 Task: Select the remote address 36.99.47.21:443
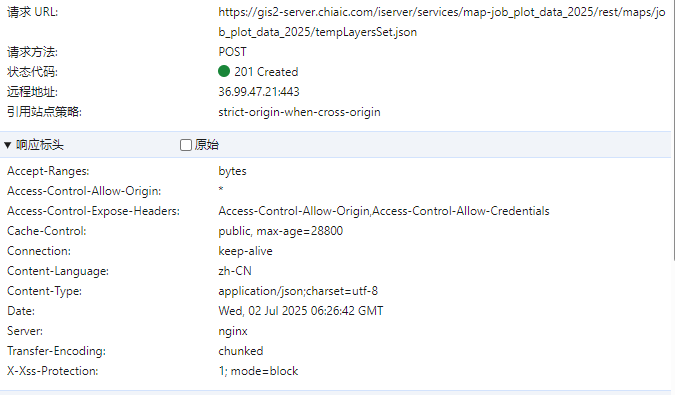259,92
